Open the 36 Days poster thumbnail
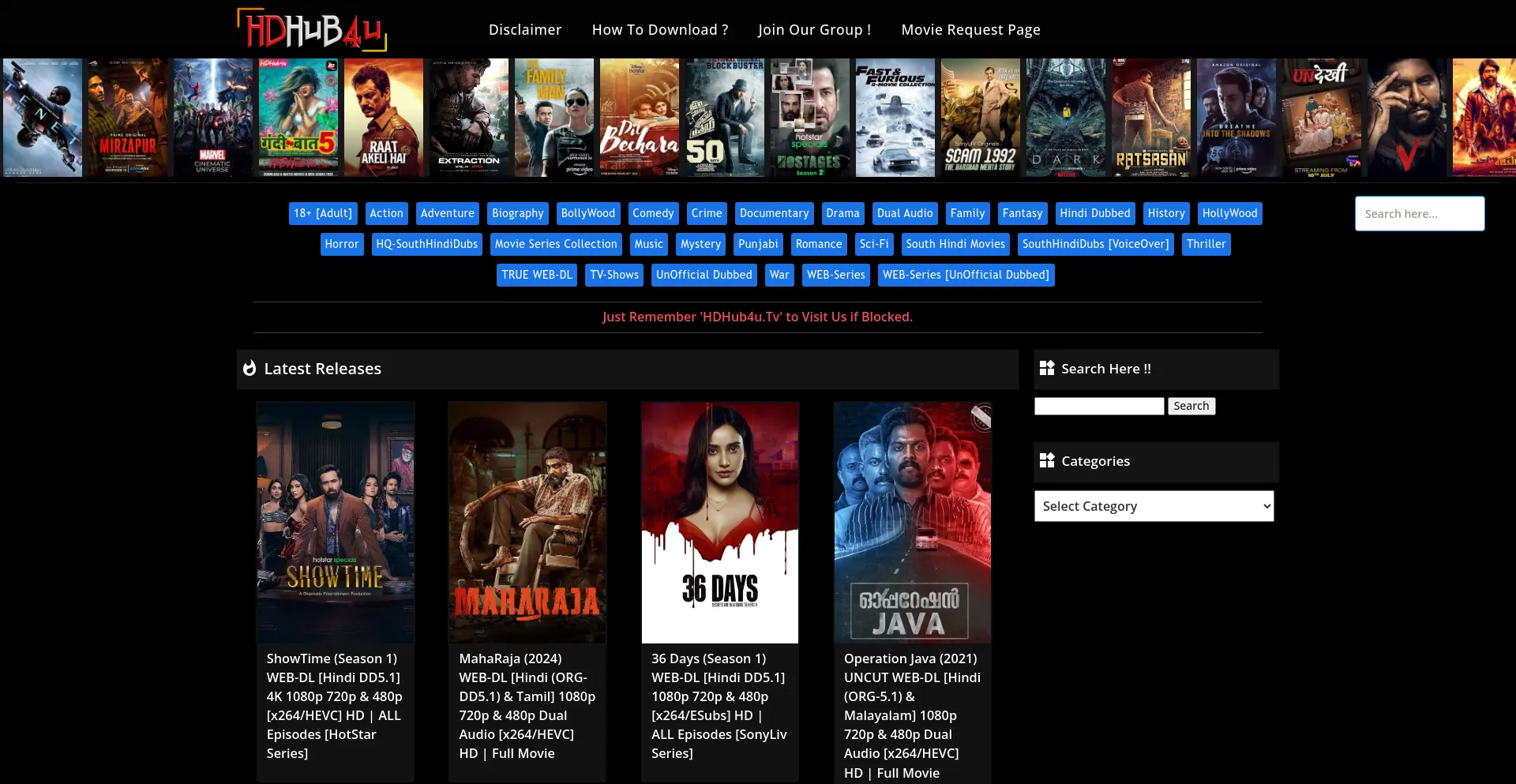This screenshot has width=1516, height=784. (x=720, y=523)
